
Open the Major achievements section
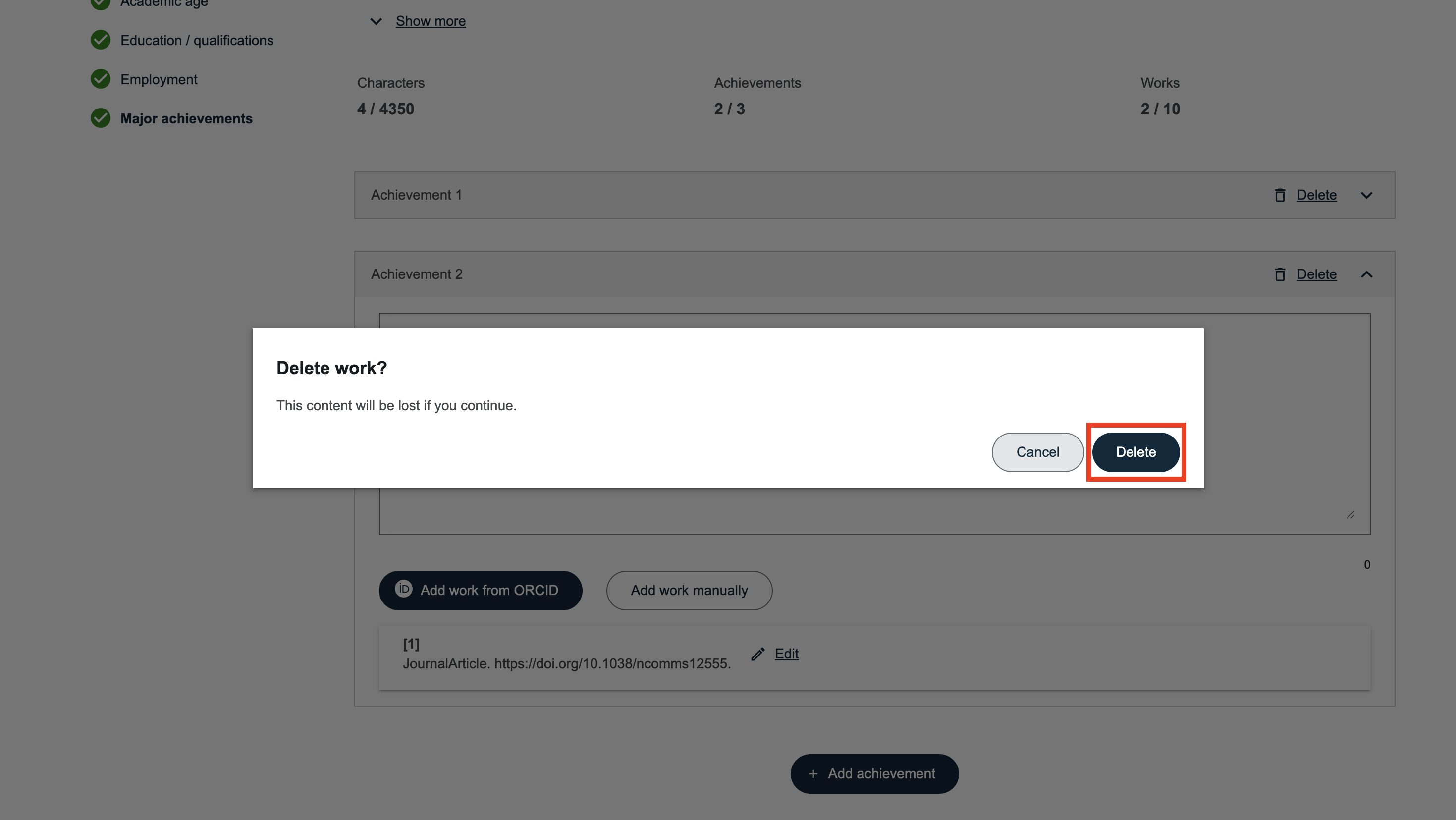click(x=186, y=119)
